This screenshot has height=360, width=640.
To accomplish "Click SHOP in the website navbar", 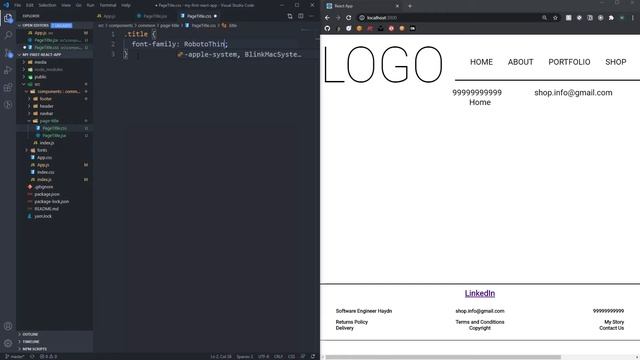I will 616,62.
